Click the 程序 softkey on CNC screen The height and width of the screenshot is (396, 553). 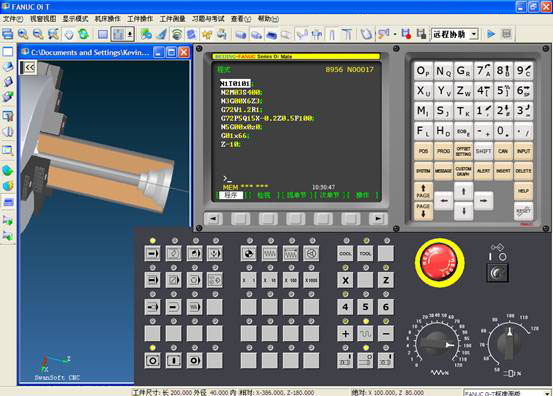[x=231, y=195]
